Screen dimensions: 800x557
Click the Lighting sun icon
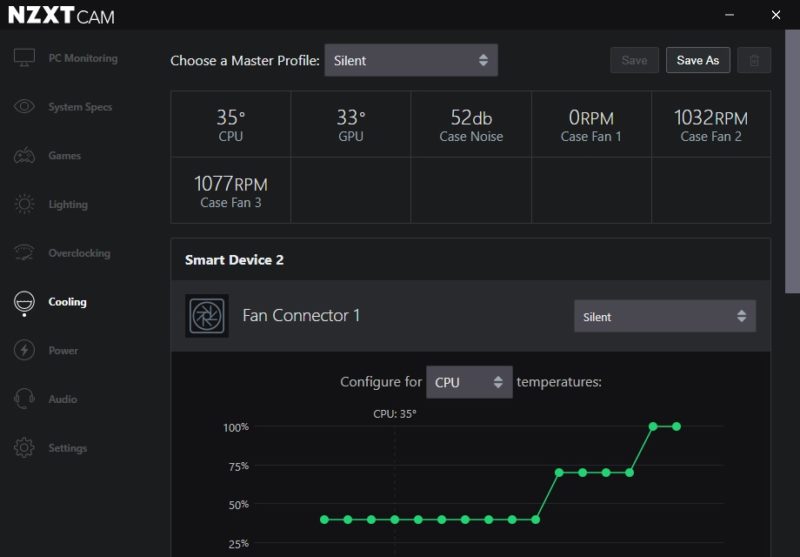click(x=24, y=204)
